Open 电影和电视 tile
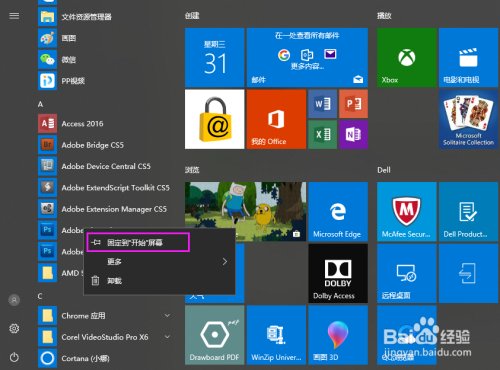This screenshot has width=500, height=370. pyautogui.click(x=469, y=58)
